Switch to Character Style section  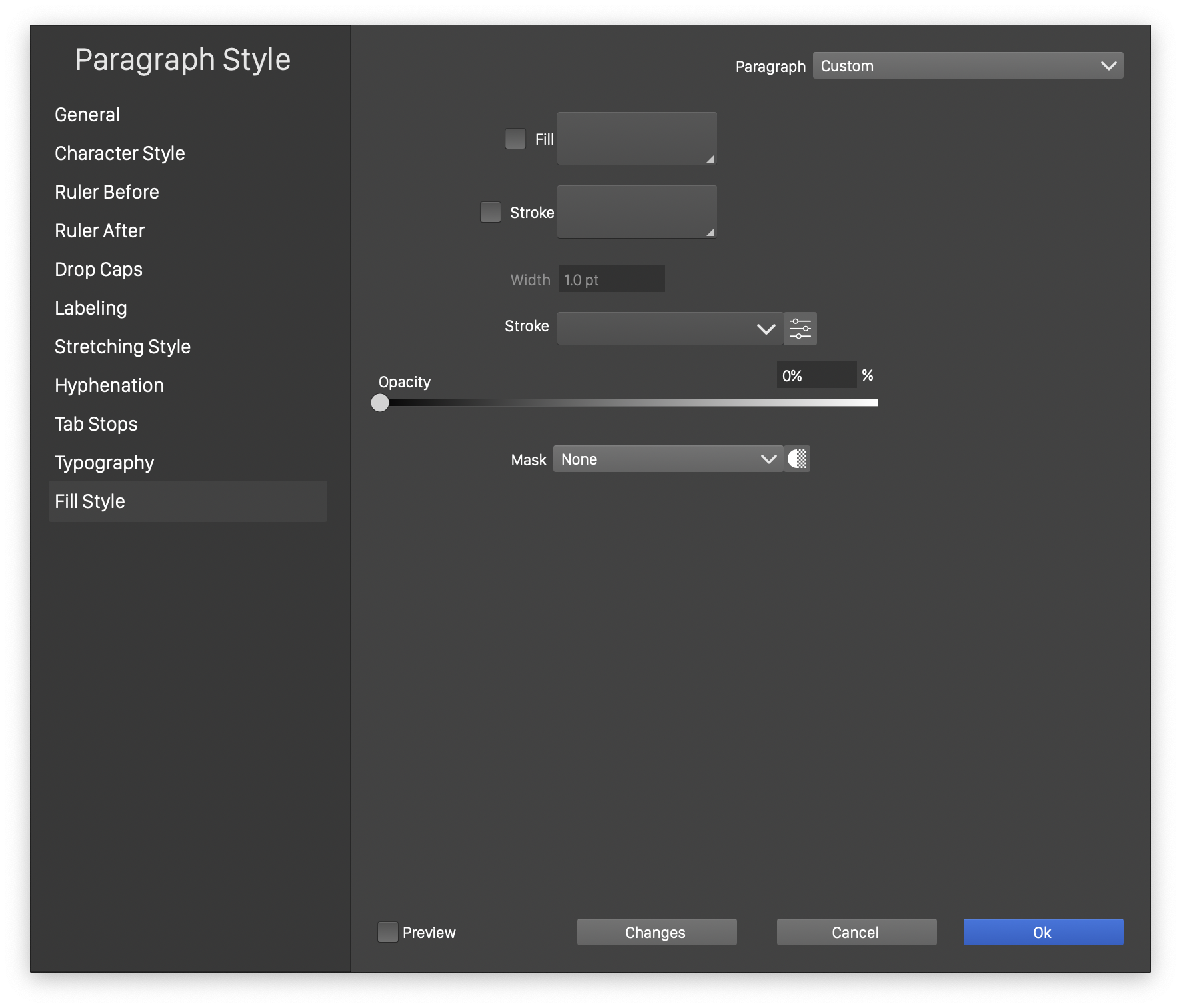(120, 153)
